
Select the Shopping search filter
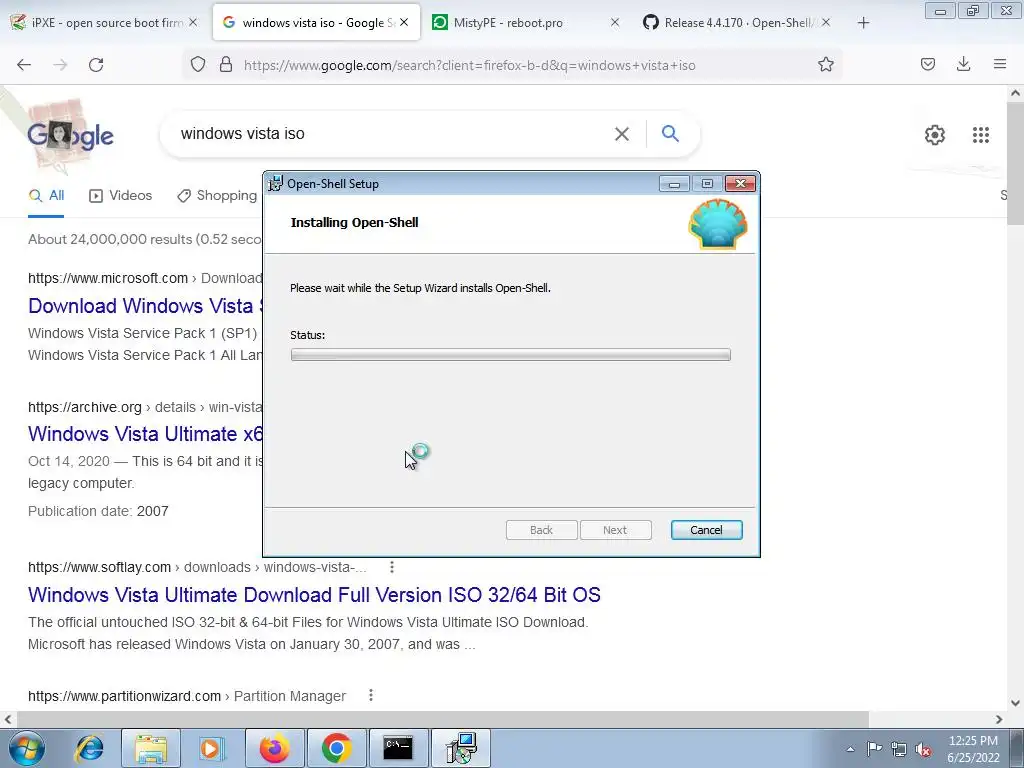pyautogui.click(x=217, y=195)
